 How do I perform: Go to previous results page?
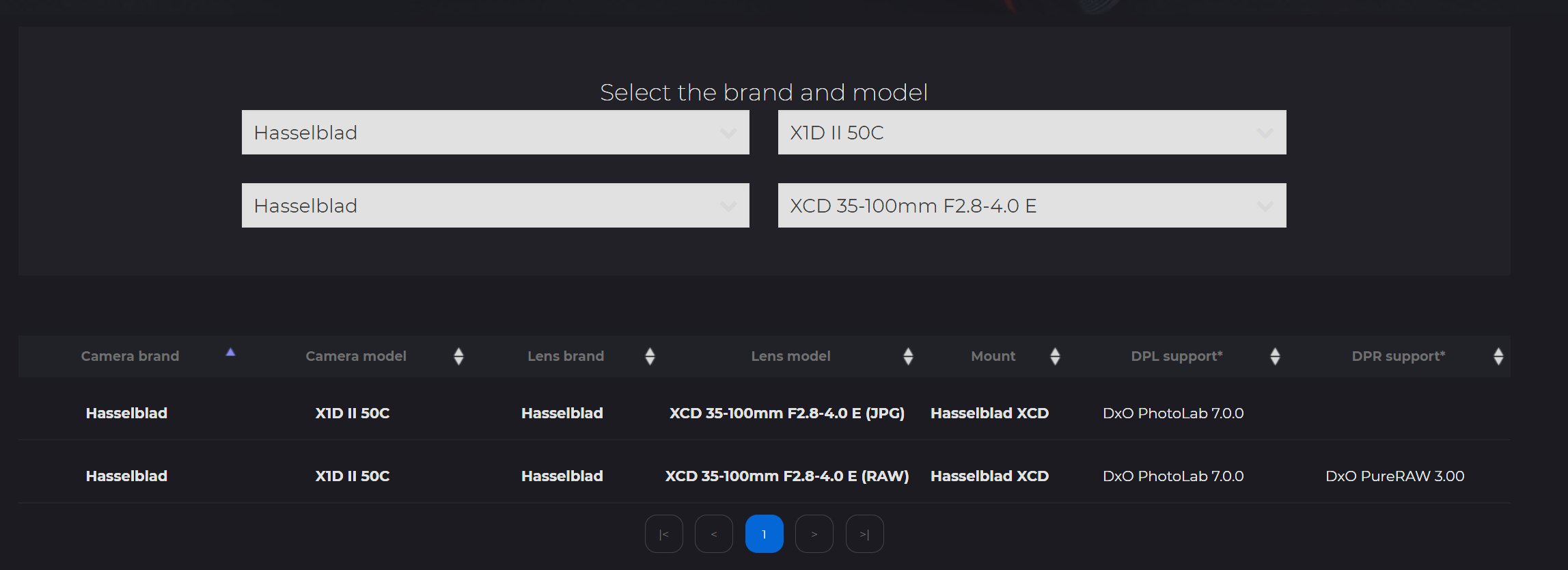(714, 534)
